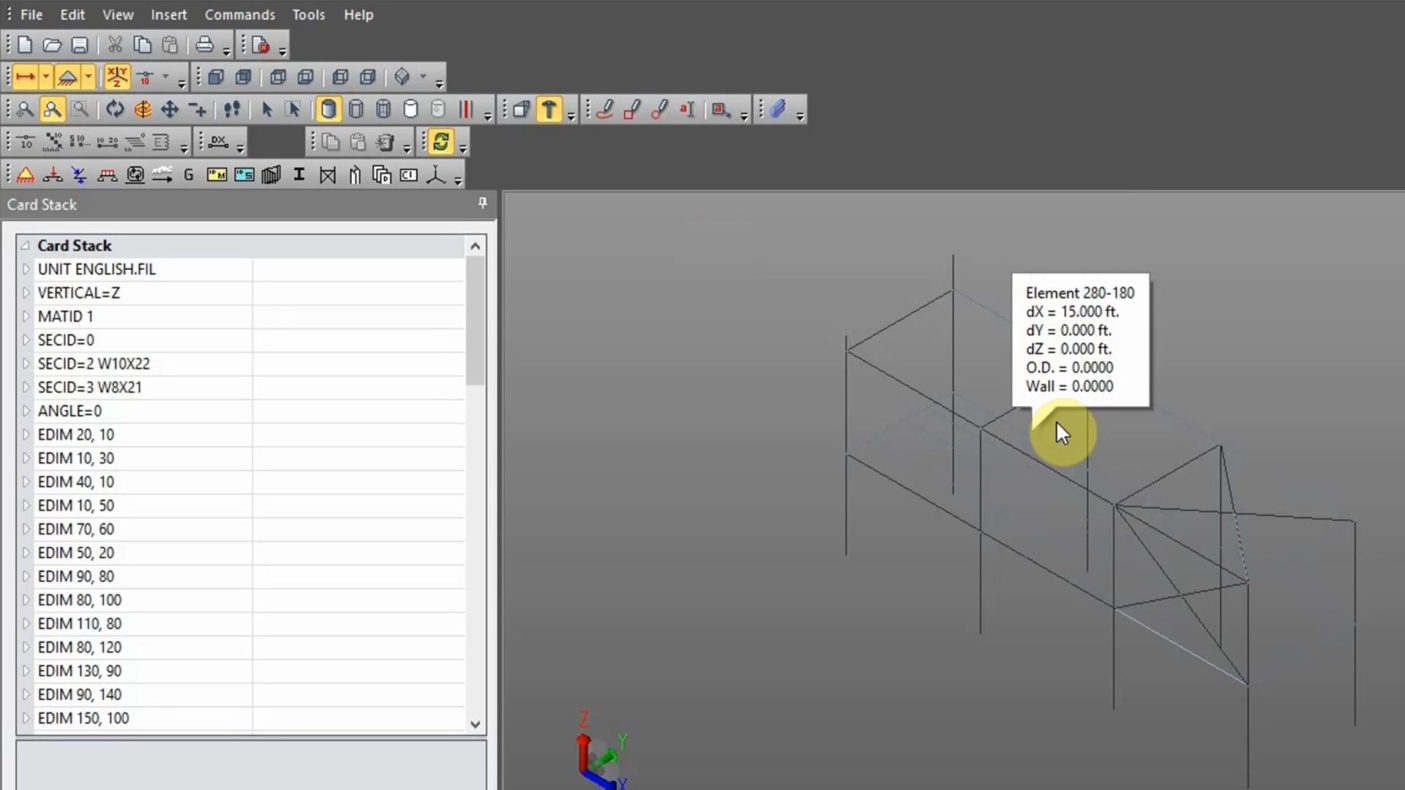
Task: Click the Card Stack scrollbar up arrow
Action: (x=475, y=246)
